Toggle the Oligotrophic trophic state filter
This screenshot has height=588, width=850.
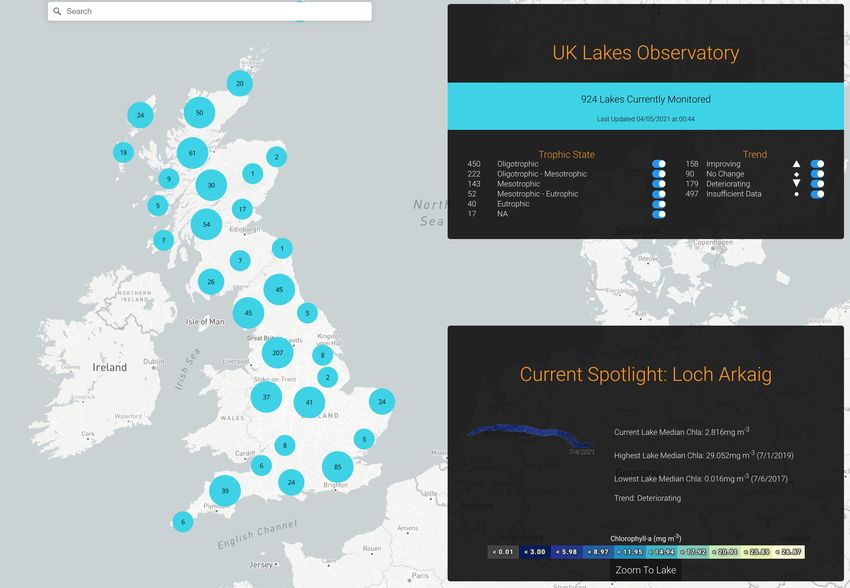[x=659, y=164]
